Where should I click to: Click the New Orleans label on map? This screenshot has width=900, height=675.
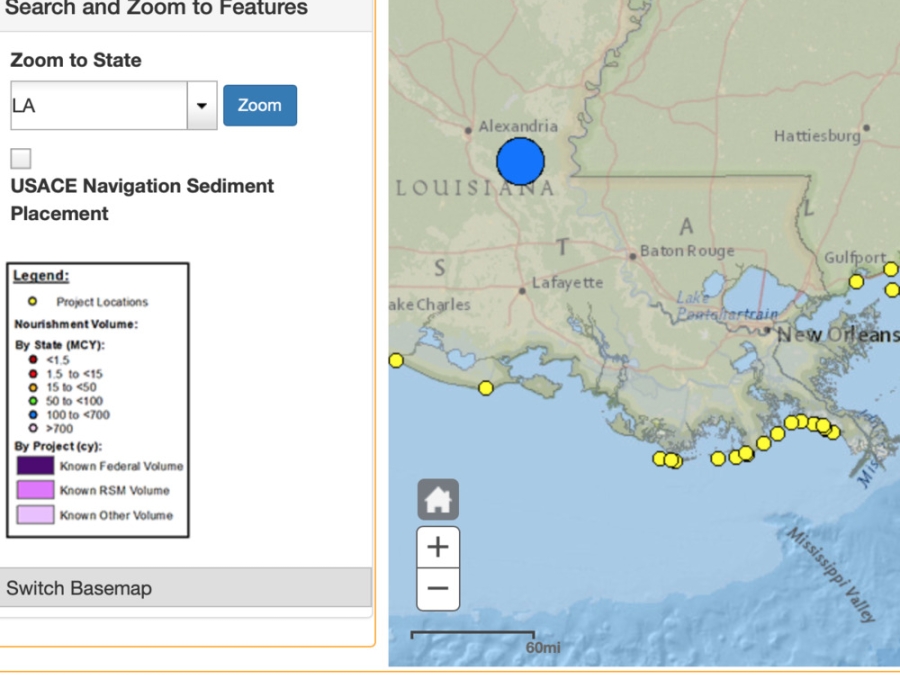click(x=836, y=335)
